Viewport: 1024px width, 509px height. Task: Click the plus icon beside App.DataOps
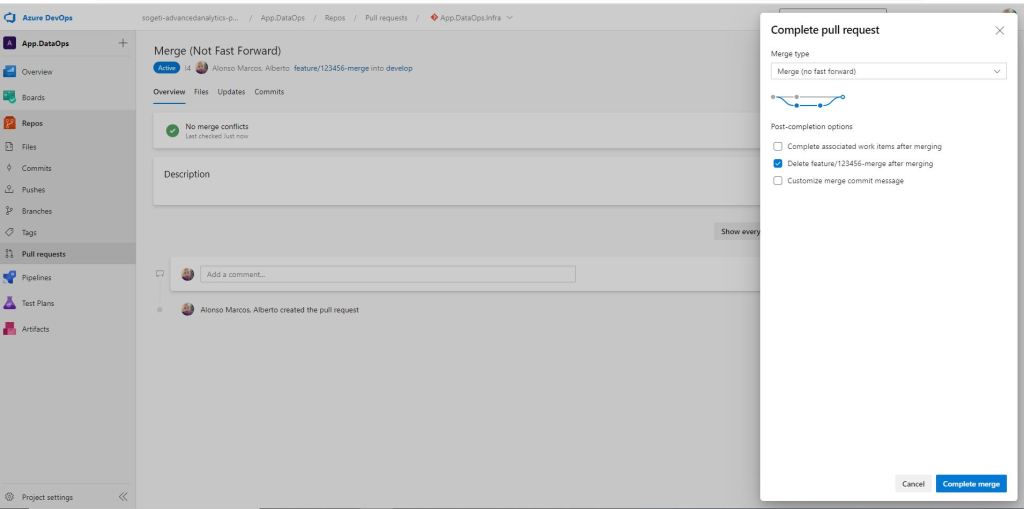click(123, 43)
